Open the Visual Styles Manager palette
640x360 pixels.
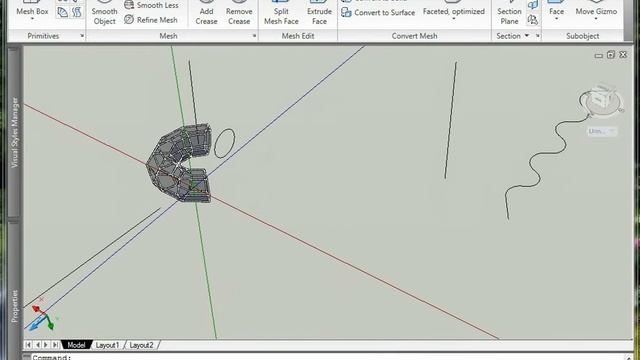click(x=14, y=132)
